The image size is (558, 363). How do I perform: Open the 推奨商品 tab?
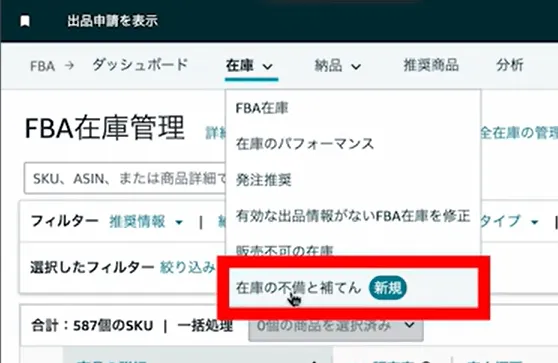click(x=431, y=65)
